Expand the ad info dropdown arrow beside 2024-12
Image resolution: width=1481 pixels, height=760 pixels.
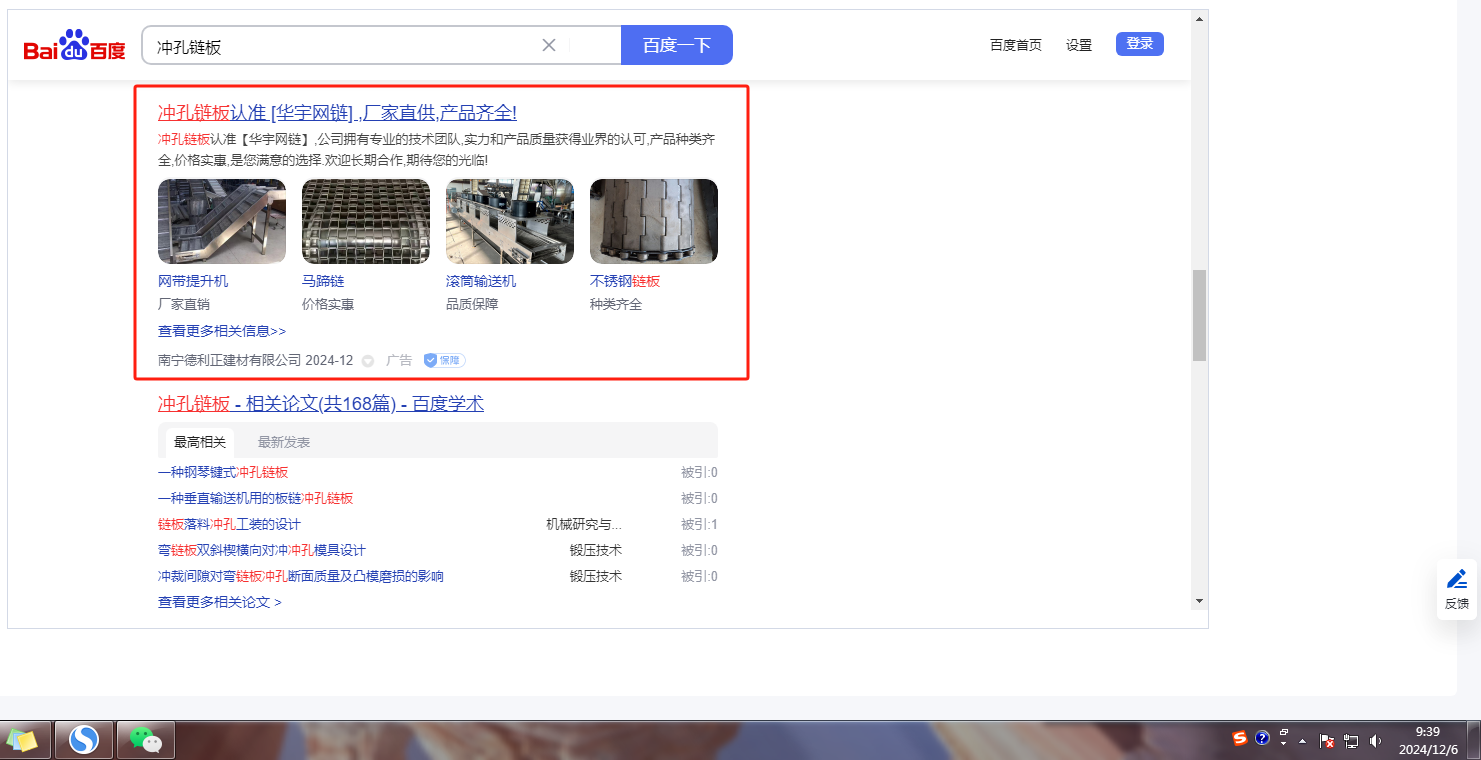point(367,361)
